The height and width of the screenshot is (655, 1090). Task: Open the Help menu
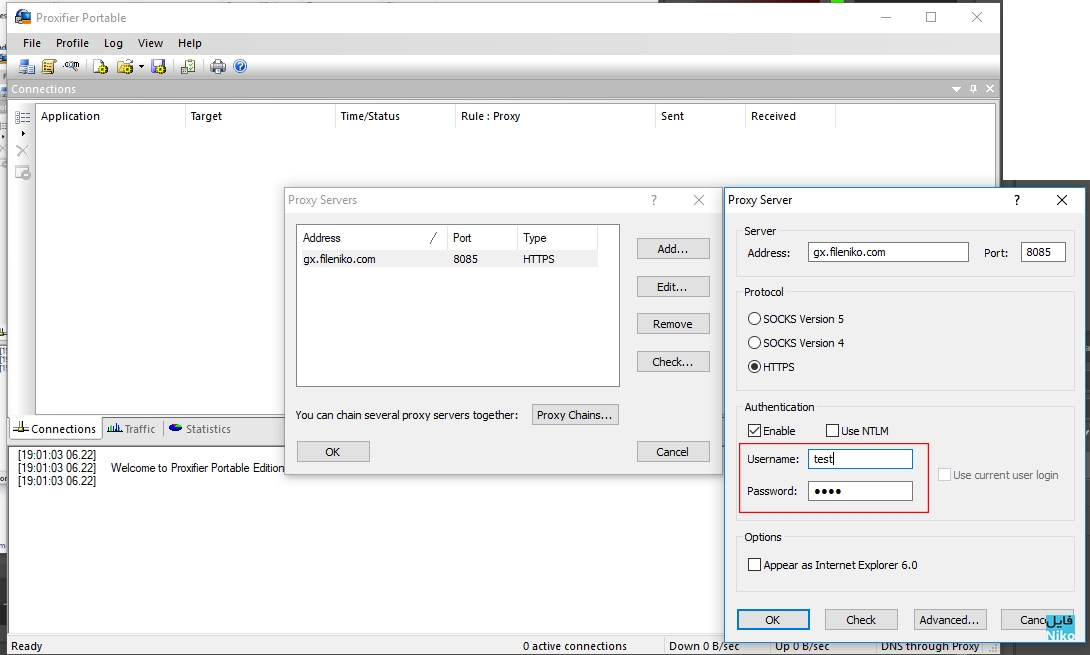tap(190, 43)
